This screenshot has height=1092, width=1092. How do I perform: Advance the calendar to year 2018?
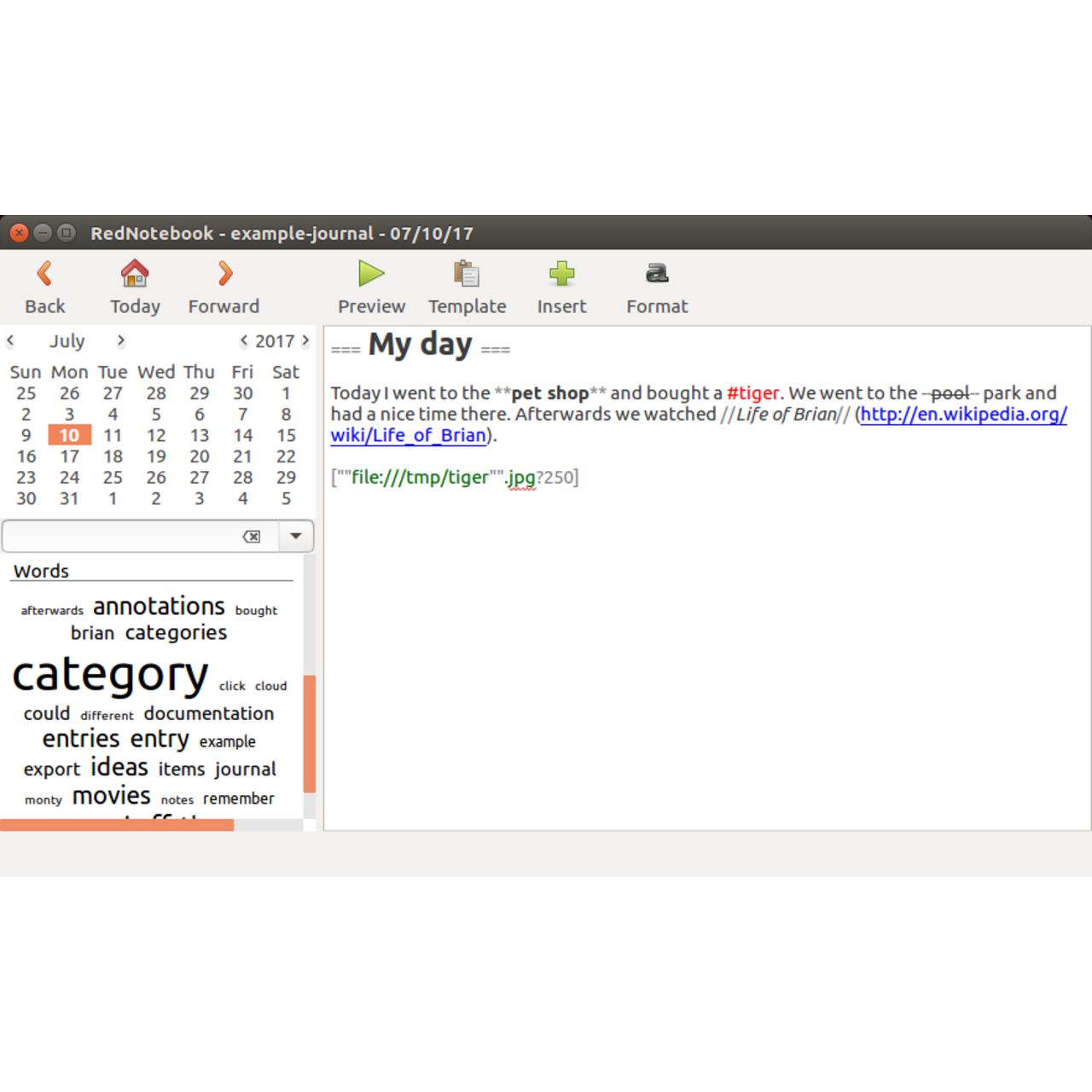305,340
